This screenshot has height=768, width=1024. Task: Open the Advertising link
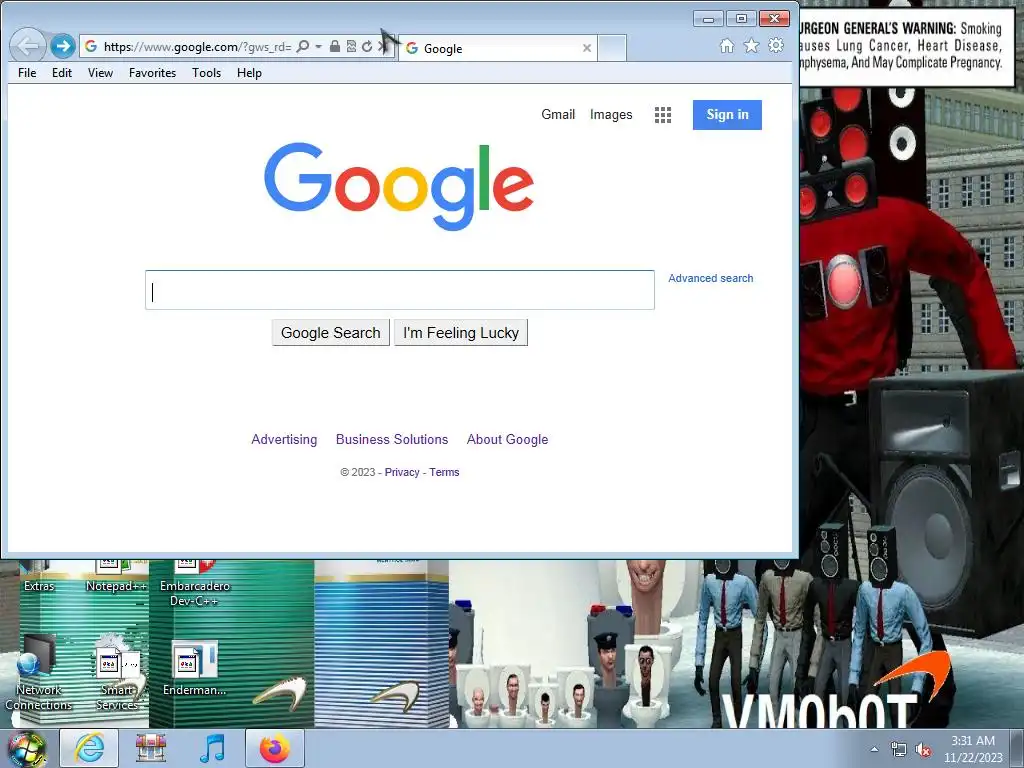coord(284,440)
